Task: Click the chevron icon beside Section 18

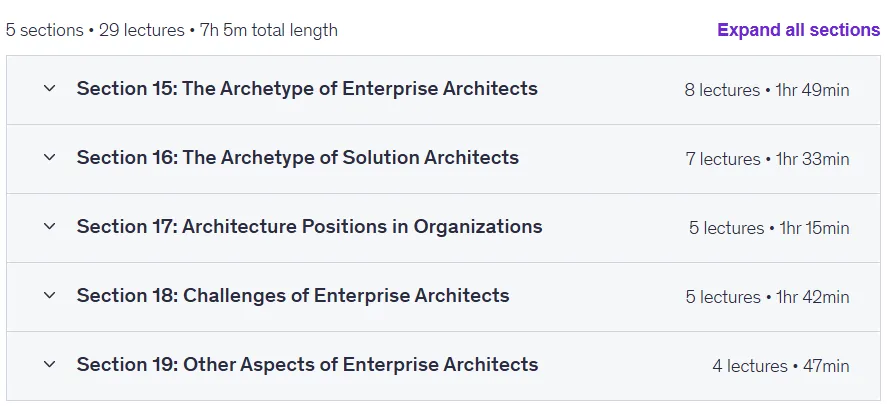Action: tap(50, 295)
